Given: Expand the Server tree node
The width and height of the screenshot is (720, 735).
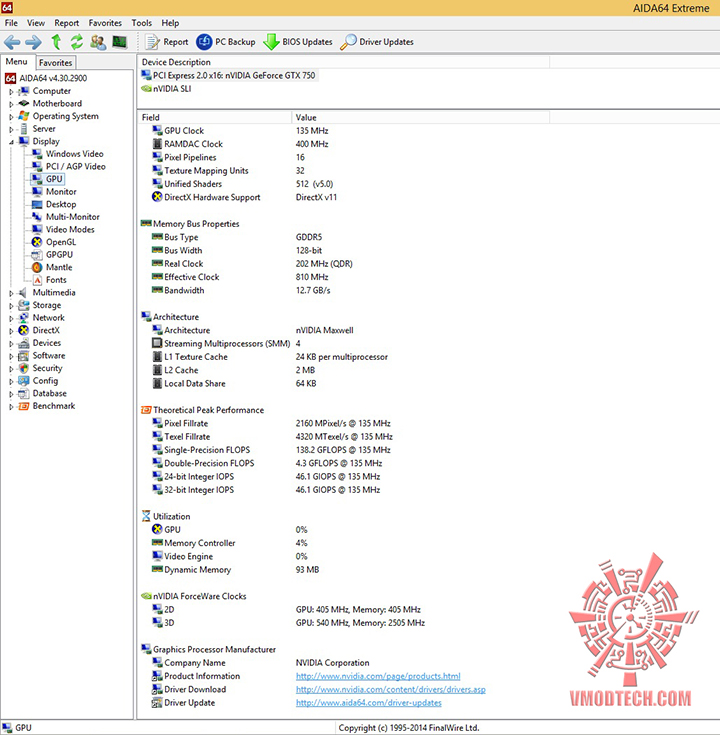Looking at the screenshot, I should pos(11,129).
